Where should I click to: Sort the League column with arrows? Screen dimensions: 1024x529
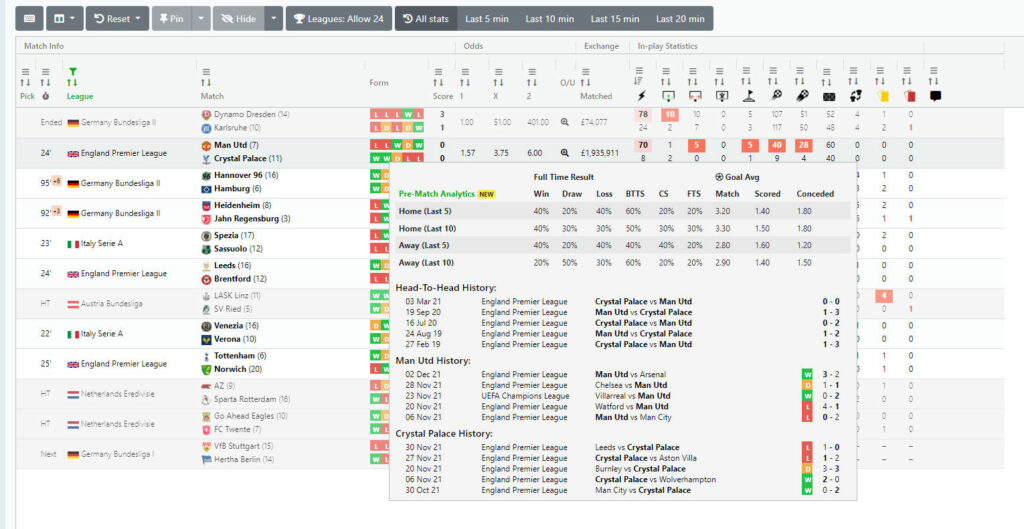pos(72,82)
